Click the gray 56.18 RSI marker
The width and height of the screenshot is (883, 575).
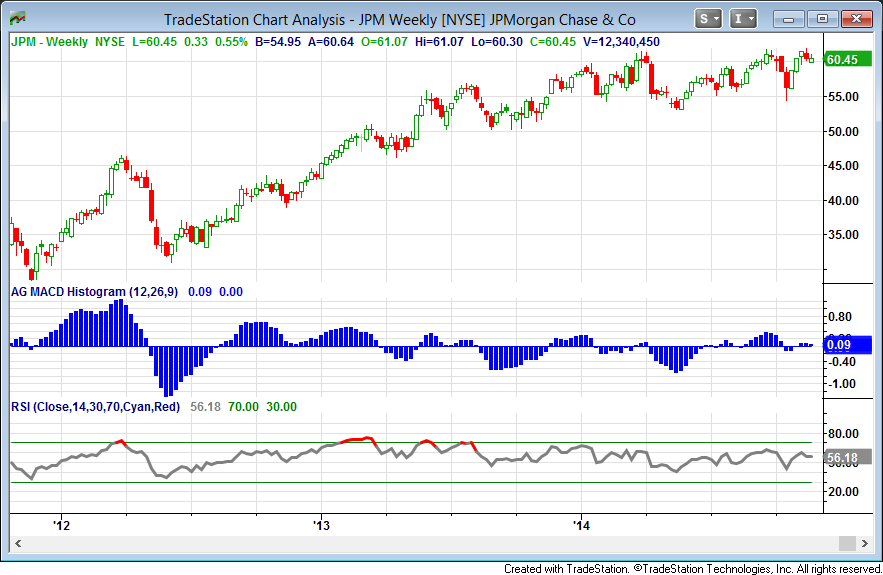(847, 458)
